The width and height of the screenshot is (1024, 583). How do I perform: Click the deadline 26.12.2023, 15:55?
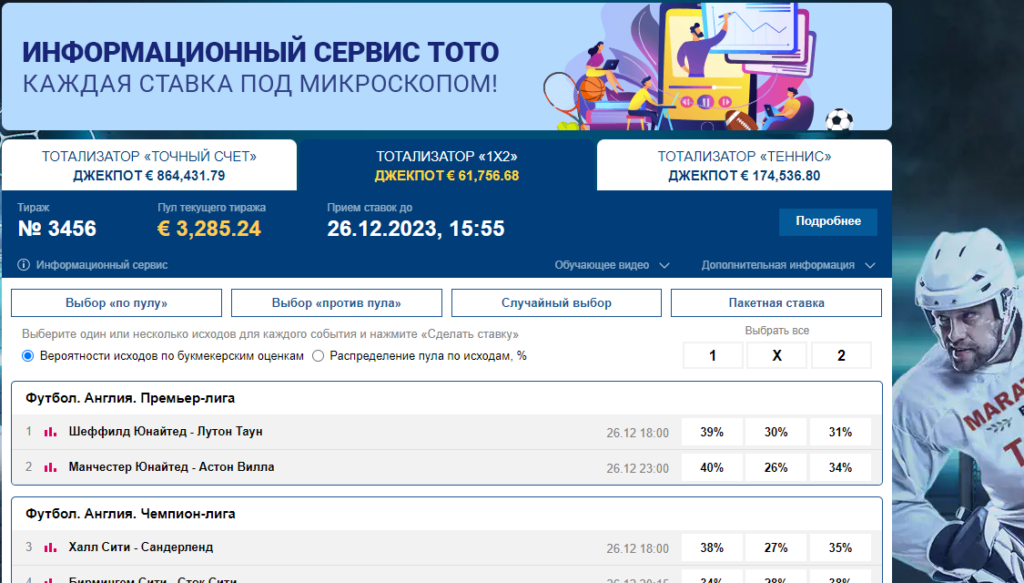coord(415,228)
